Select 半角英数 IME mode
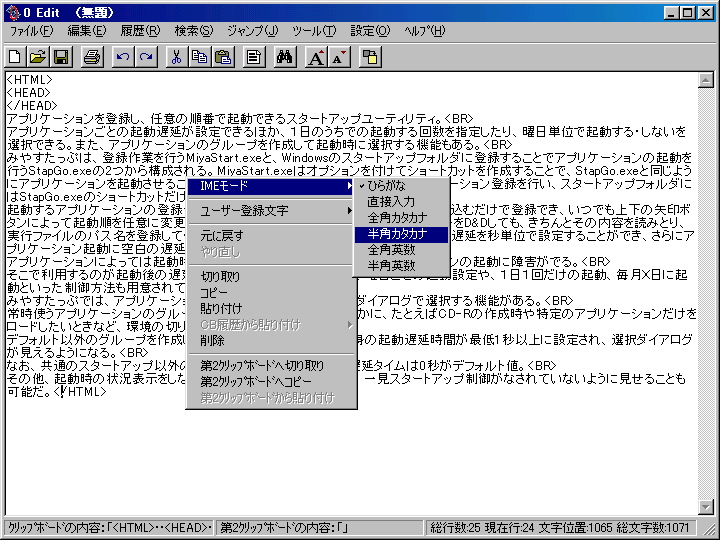The image size is (720, 540). (x=401, y=266)
